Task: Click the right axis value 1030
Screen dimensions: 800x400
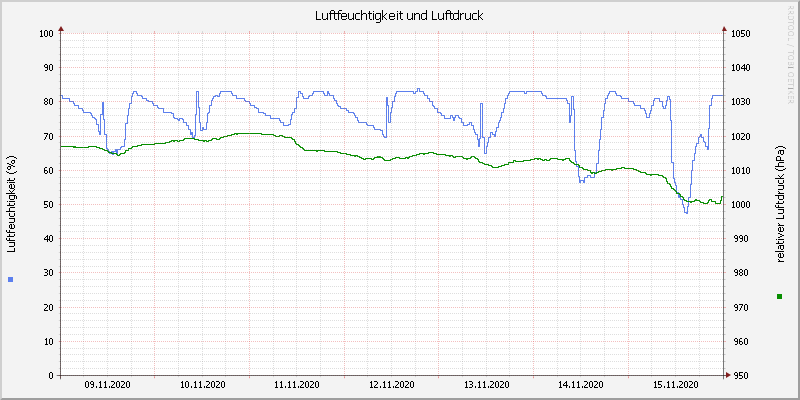Action: [x=740, y=102]
